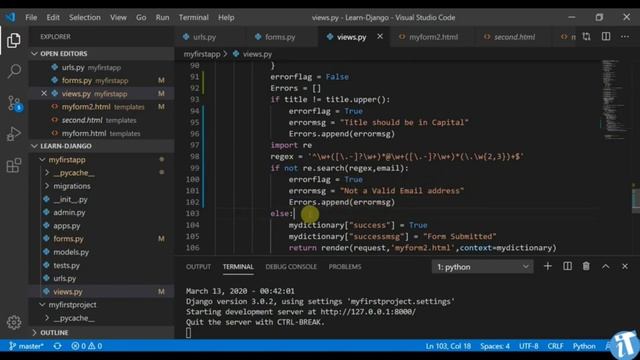Click the Synchronize Changes status icon
The height and width of the screenshot is (360, 640).
58,346
